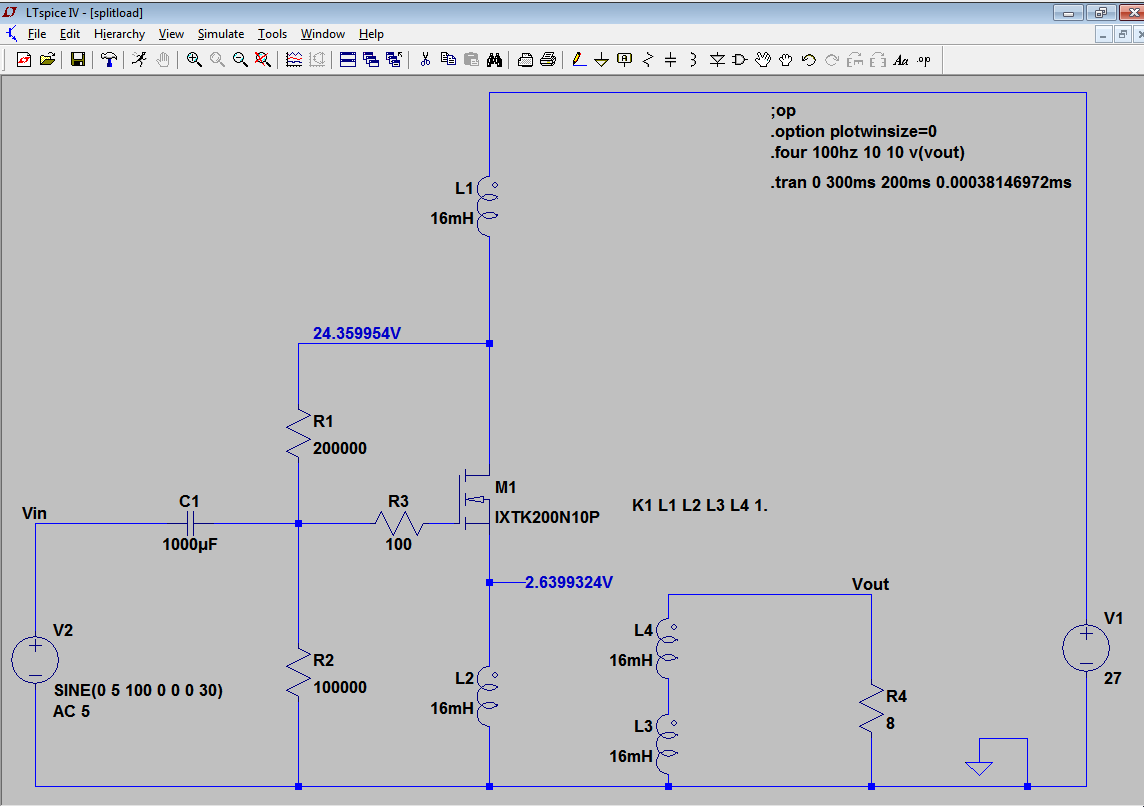The image size is (1144, 807).
Task: Place a Diode from toolbar
Action: coord(717,60)
